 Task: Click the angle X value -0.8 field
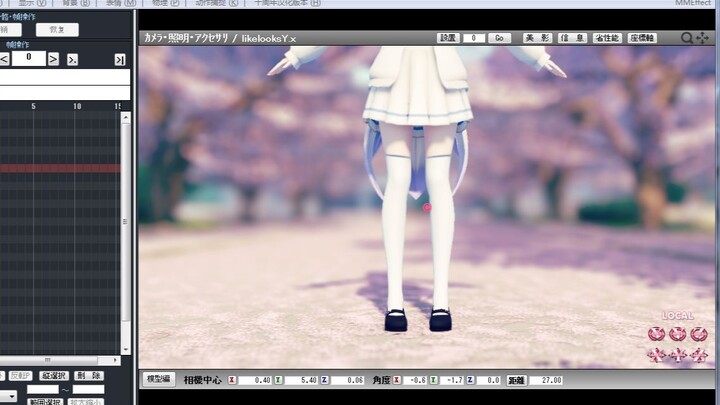tap(415, 380)
